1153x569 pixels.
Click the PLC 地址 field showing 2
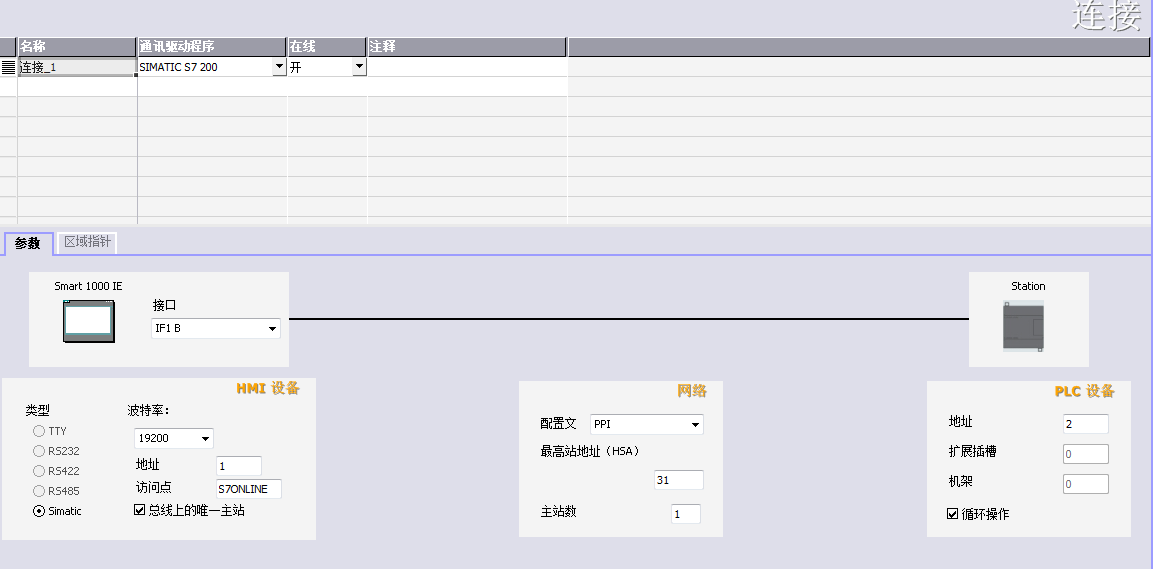coord(1085,424)
